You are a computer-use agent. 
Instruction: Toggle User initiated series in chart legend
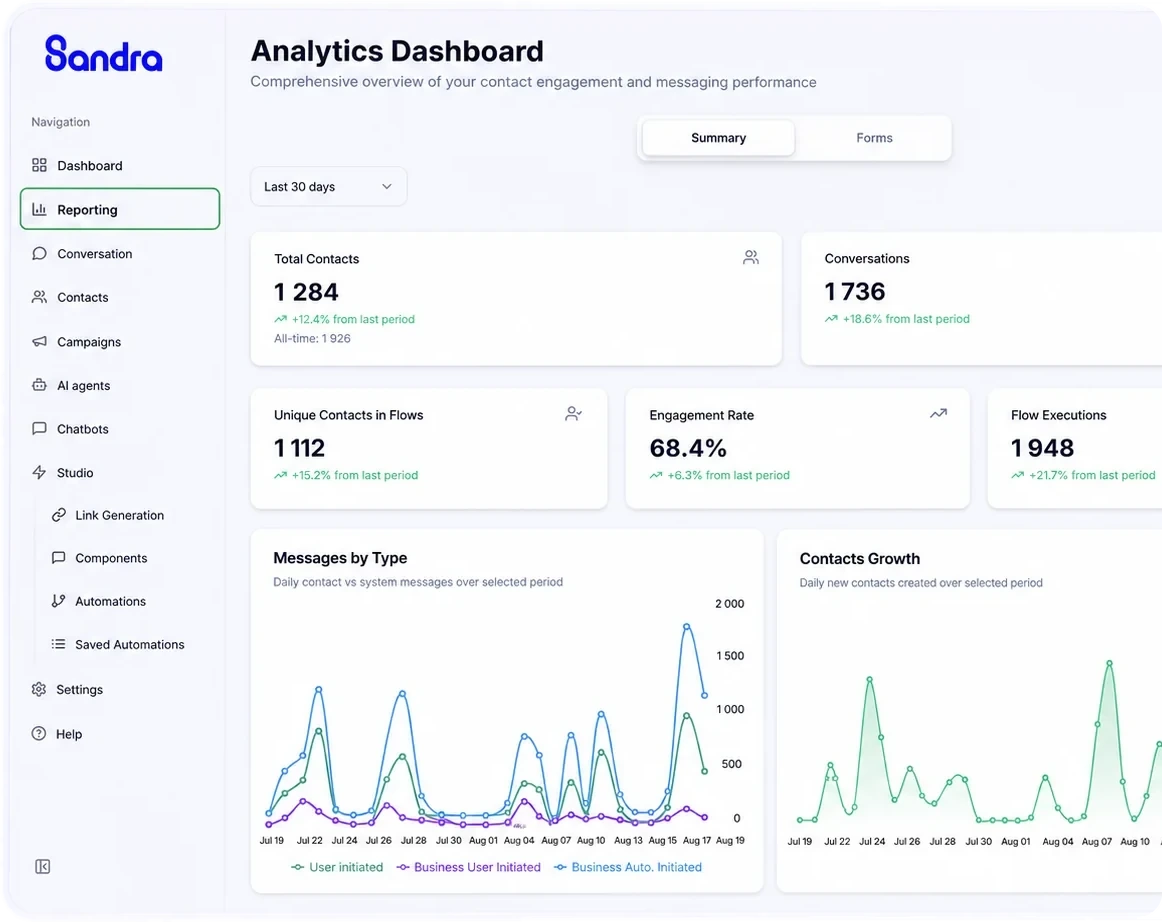coord(337,867)
